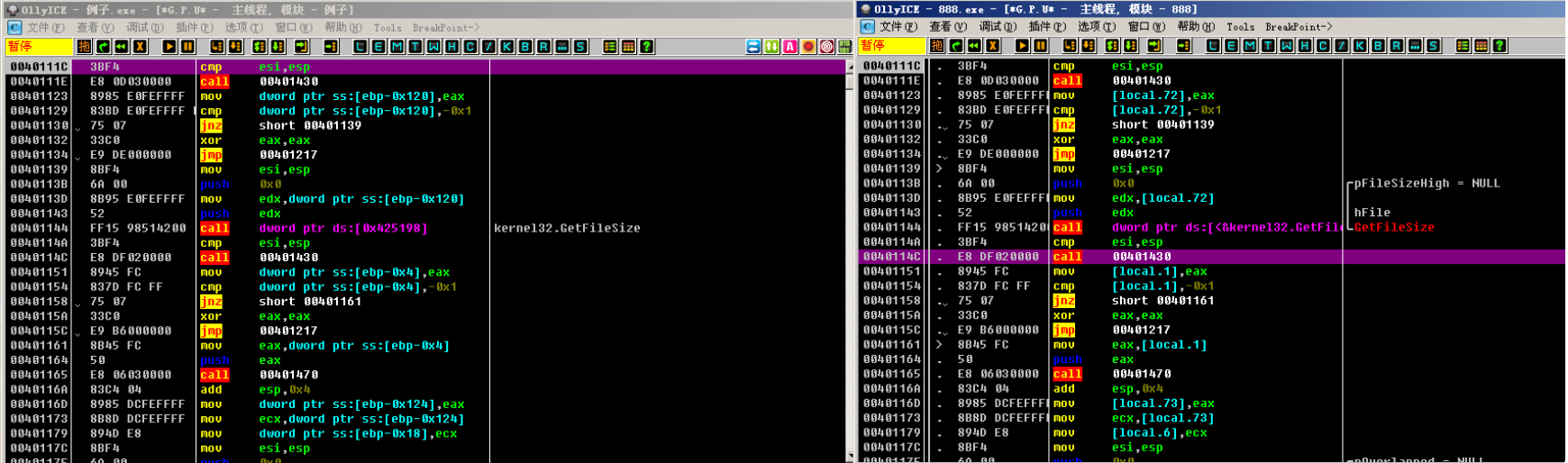Click the red record plugin icon in 例子.exe toolbar
1568x463 pixels.
point(808,47)
